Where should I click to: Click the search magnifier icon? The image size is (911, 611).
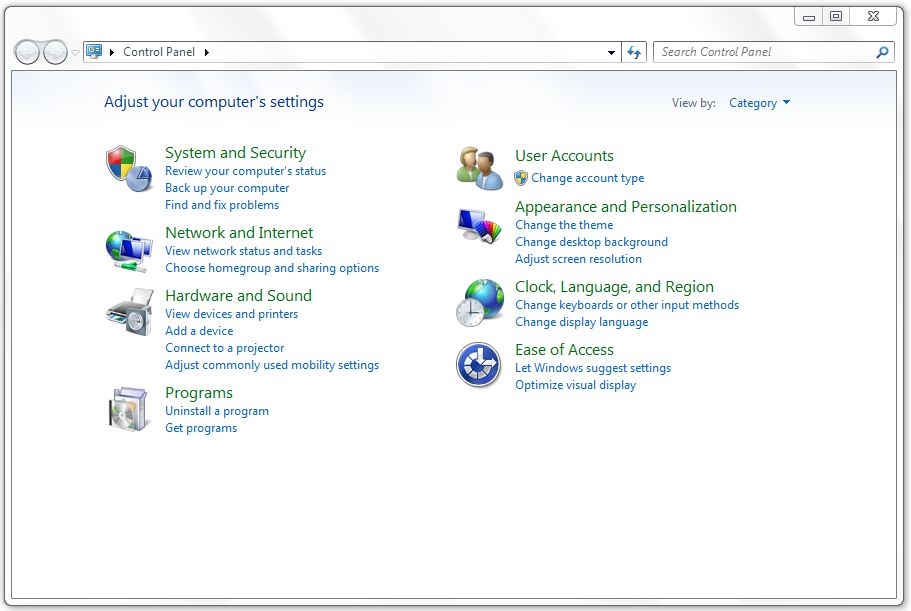pos(882,52)
